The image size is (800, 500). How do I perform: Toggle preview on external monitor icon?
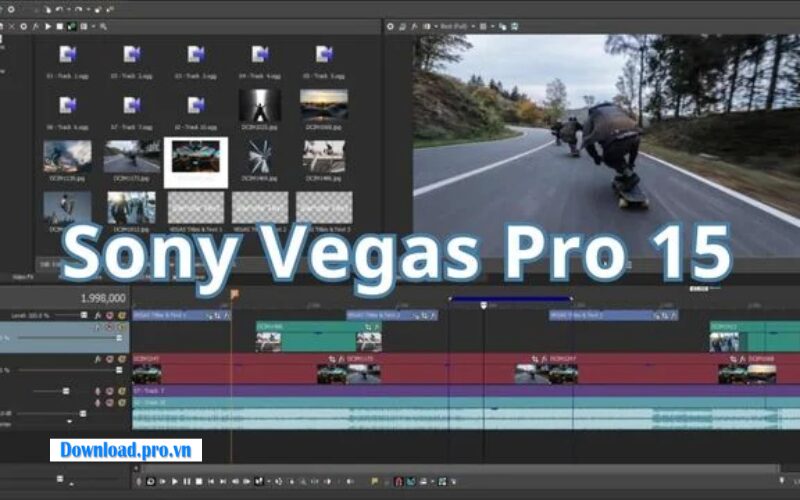click(402, 27)
